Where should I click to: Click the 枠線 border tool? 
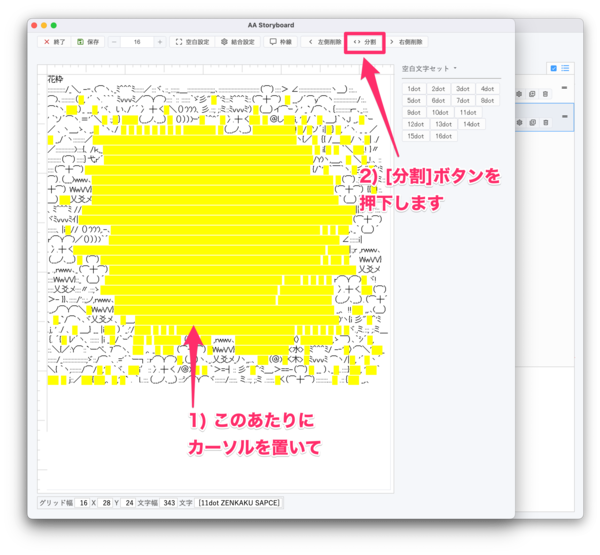(281, 42)
